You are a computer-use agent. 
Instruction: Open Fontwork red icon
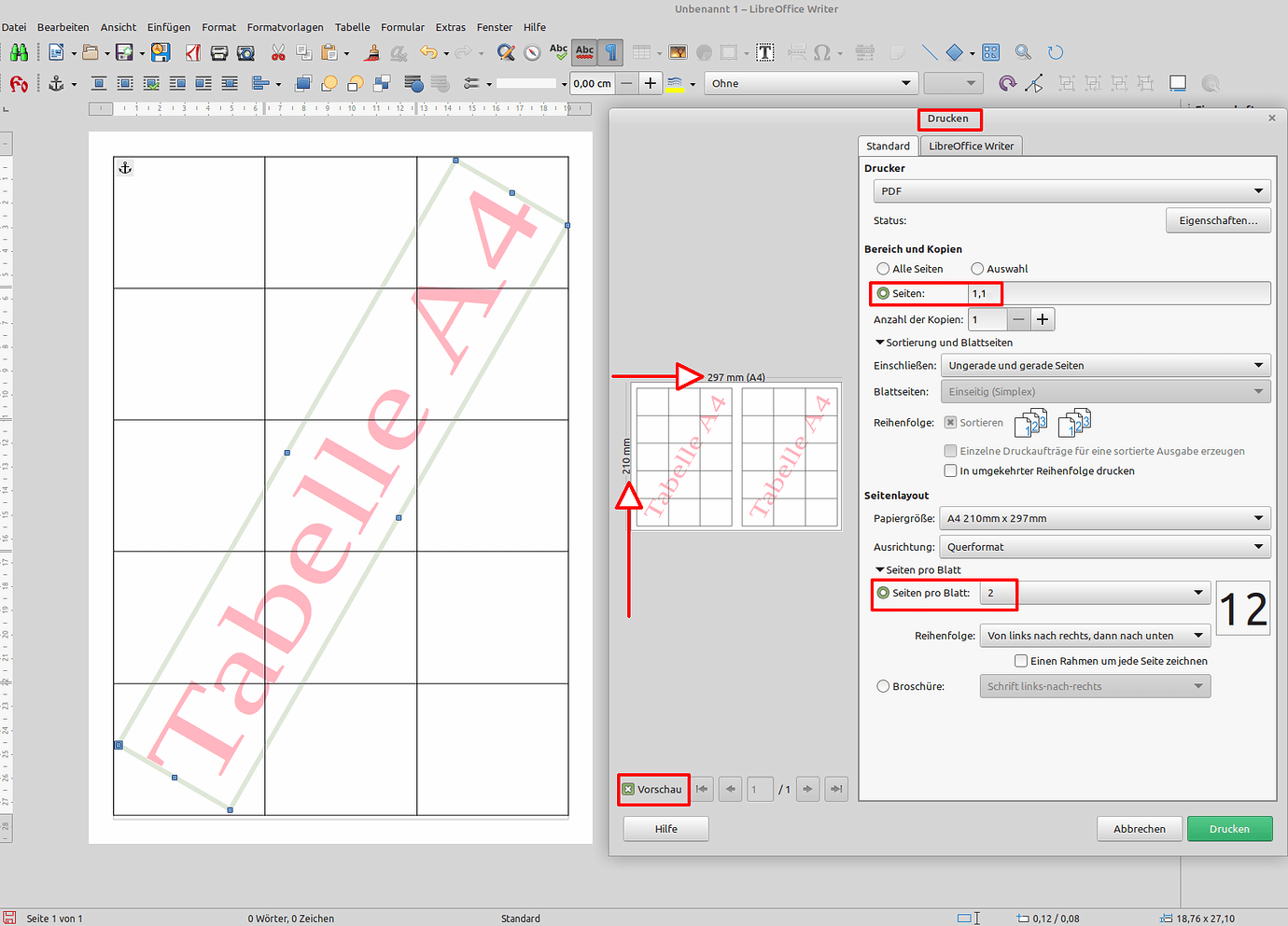(19, 83)
